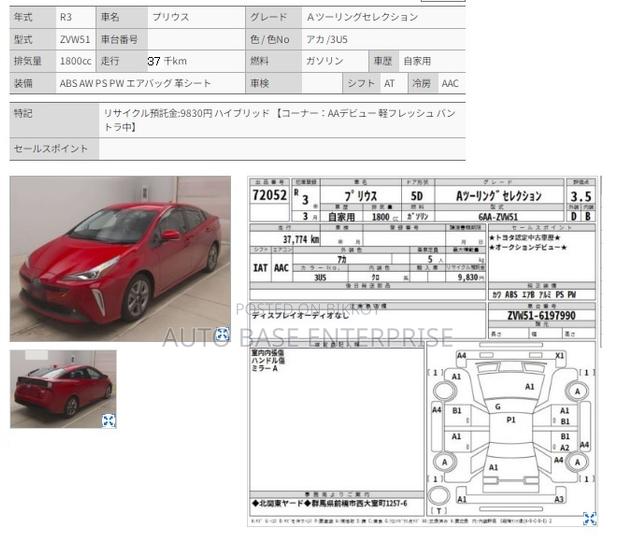Click the 5D door type on sheet
The width and height of the screenshot is (620, 542).
417,196
